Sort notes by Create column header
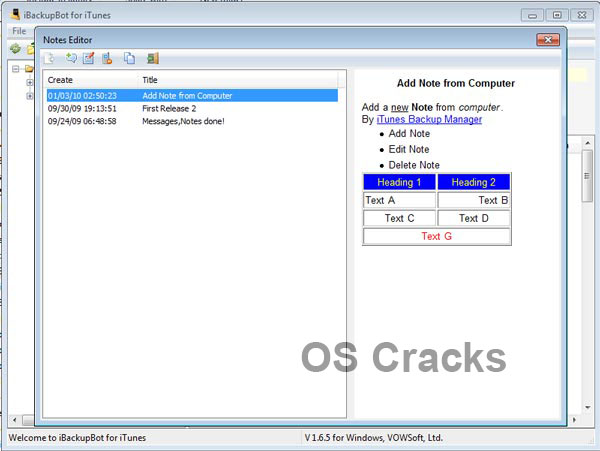Image resolution: width=600 pixels, height=451 pixels. 92,80
